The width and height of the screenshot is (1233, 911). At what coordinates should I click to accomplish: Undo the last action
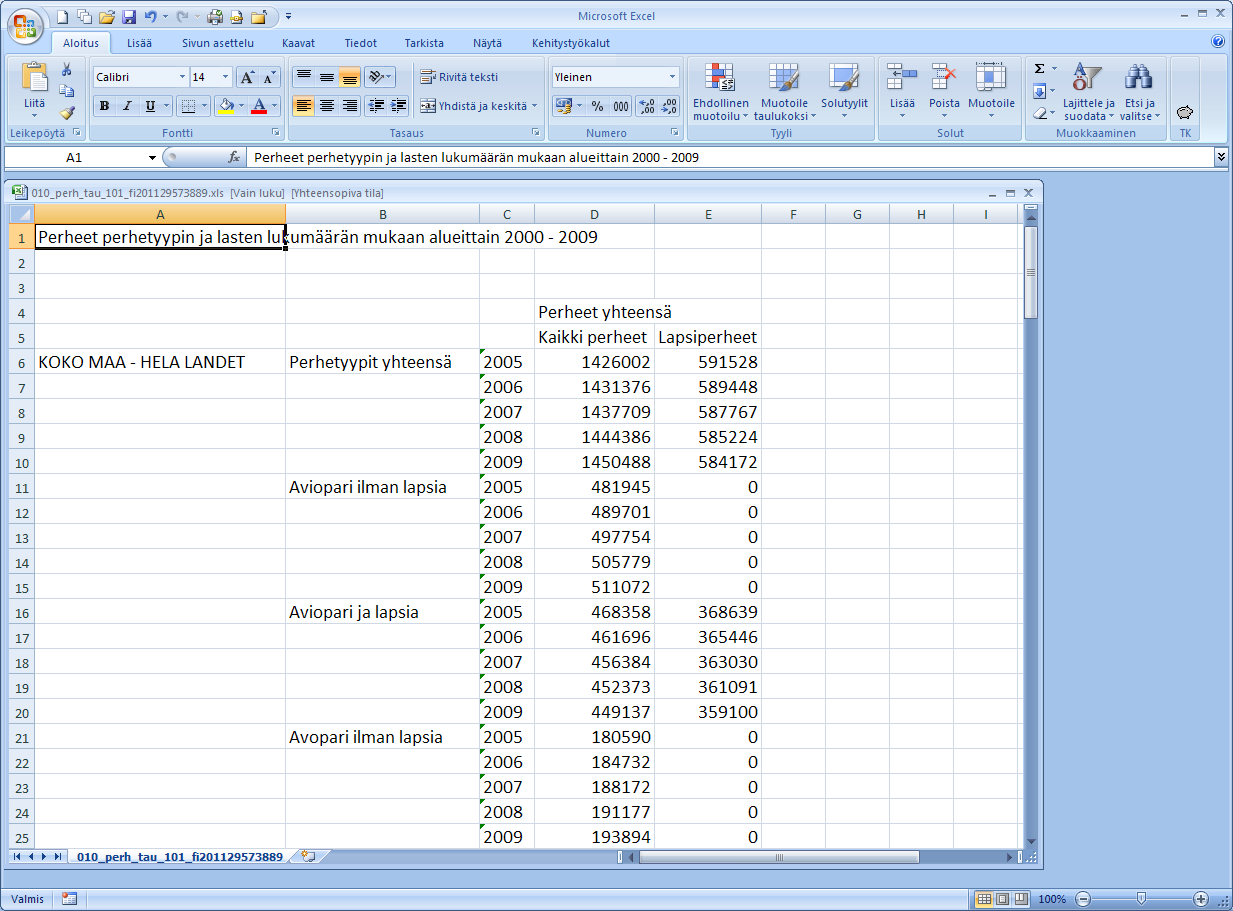tap(150, 17)
